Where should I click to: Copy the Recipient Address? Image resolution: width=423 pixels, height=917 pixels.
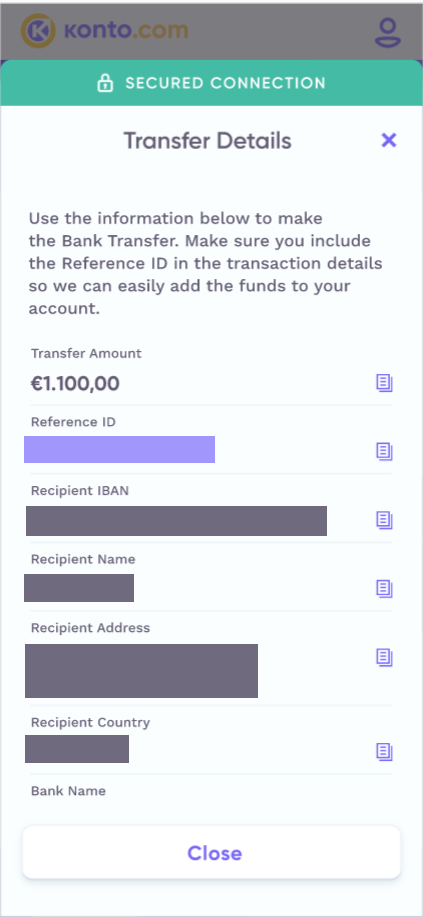click(384, 657)
